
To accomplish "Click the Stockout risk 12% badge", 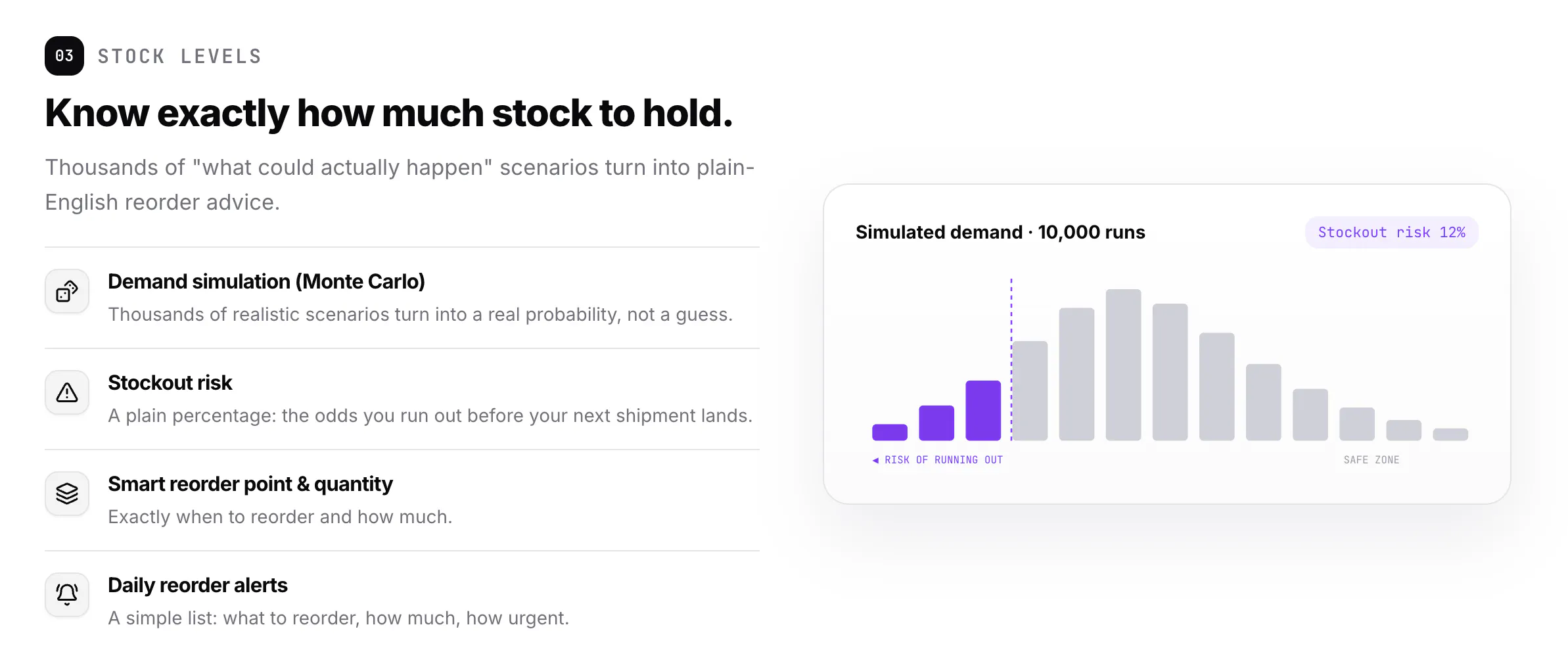I will pos(1391,233).
